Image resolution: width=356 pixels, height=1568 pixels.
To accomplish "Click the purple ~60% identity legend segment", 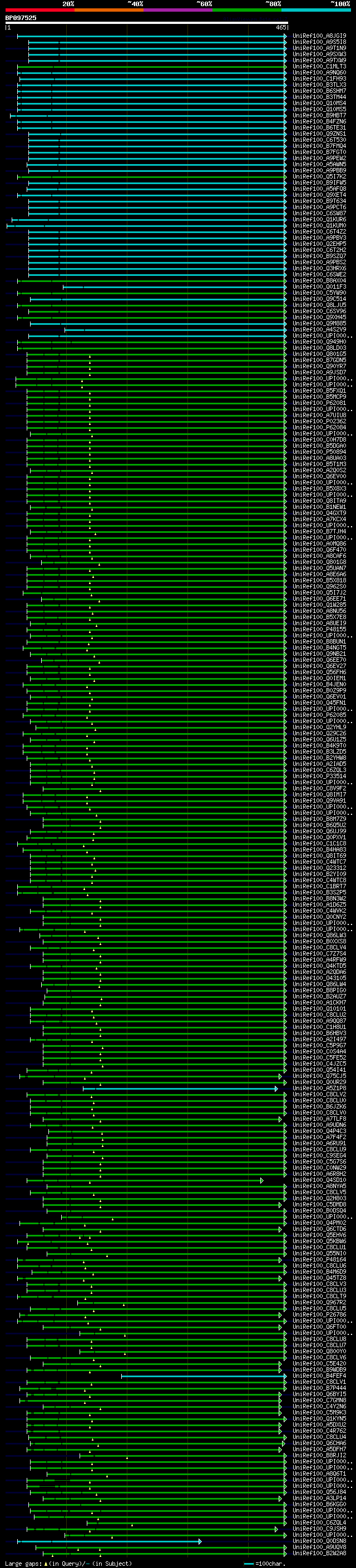I will tap(179, 10).
